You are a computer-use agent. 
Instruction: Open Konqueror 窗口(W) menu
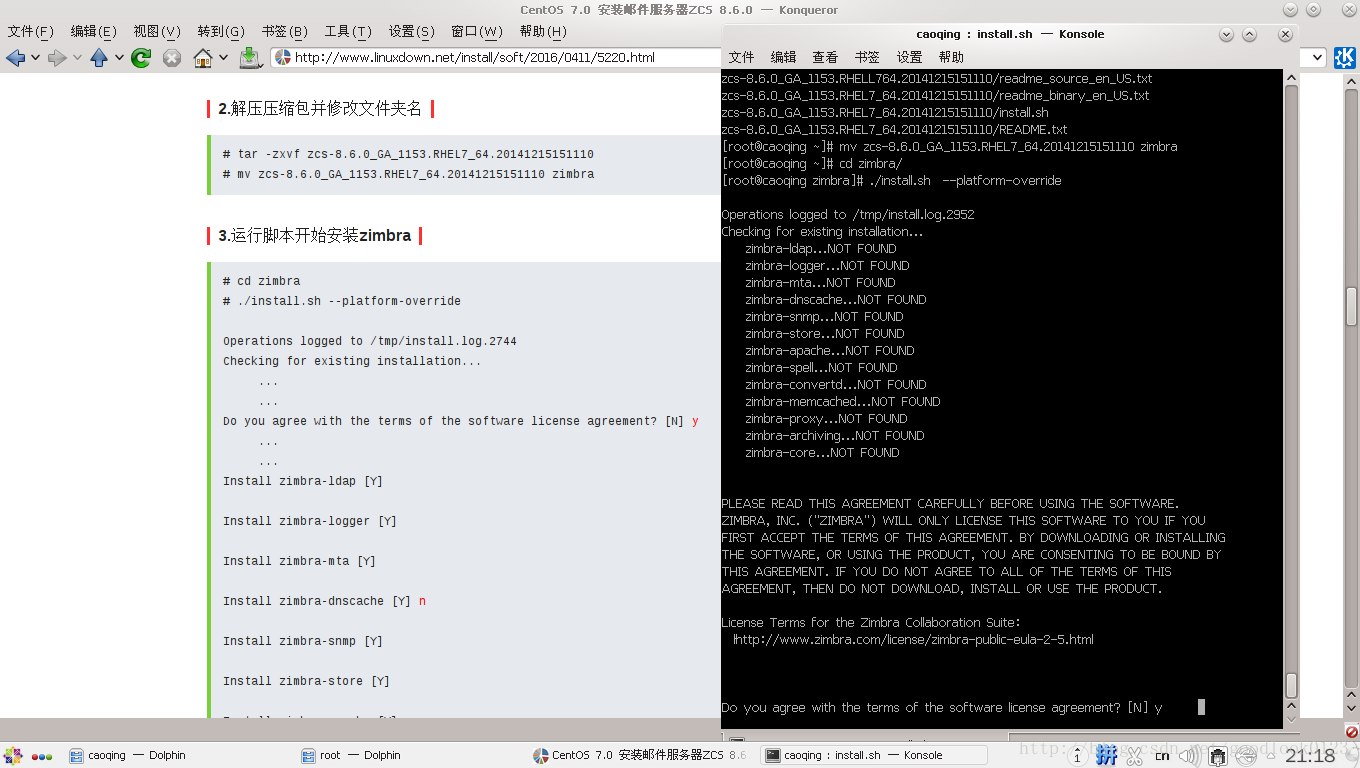point(477,32)
